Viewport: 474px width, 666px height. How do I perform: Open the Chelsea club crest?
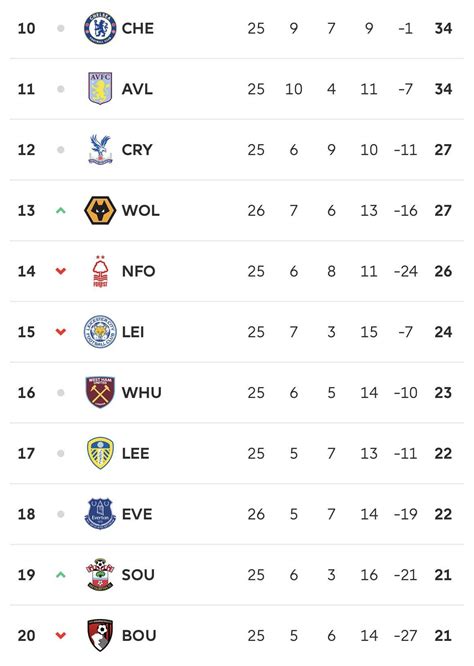click(100, 28)
